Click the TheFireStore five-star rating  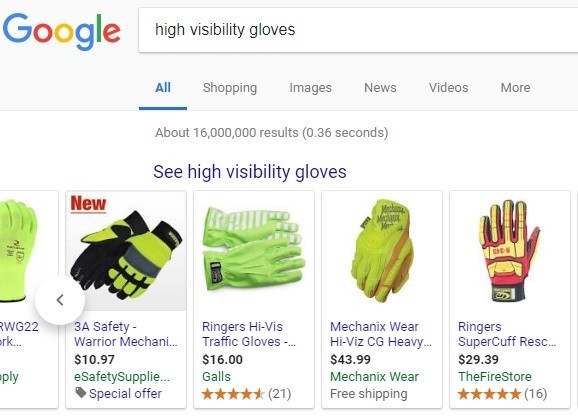[489, 394]
